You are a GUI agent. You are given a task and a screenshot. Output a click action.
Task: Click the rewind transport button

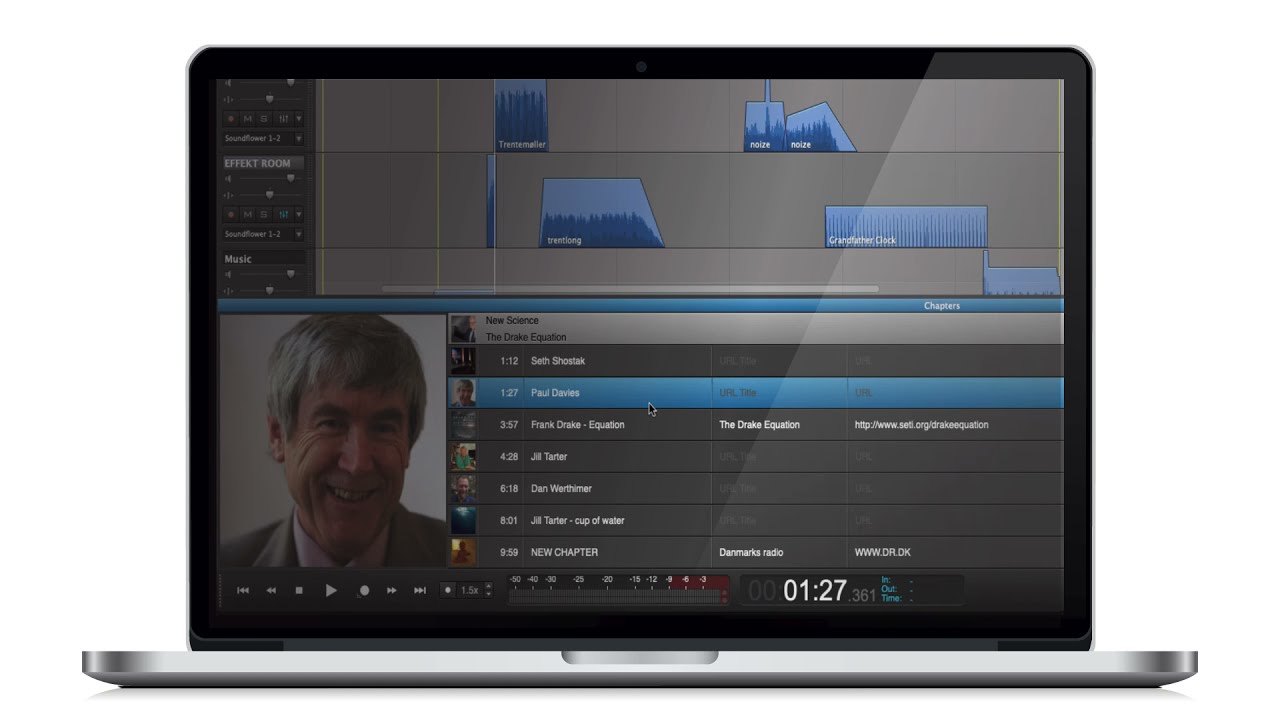click(271, 590)
